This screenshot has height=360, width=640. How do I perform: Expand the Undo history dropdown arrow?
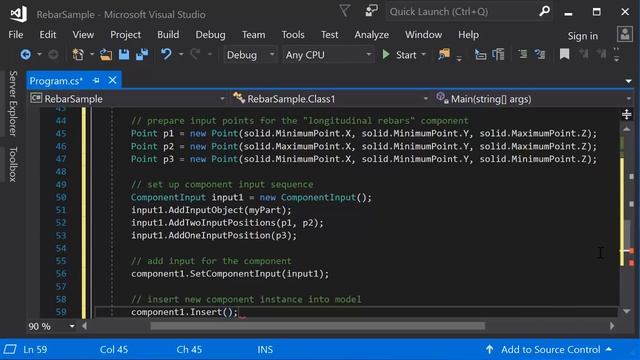click(x=181, y=54)
